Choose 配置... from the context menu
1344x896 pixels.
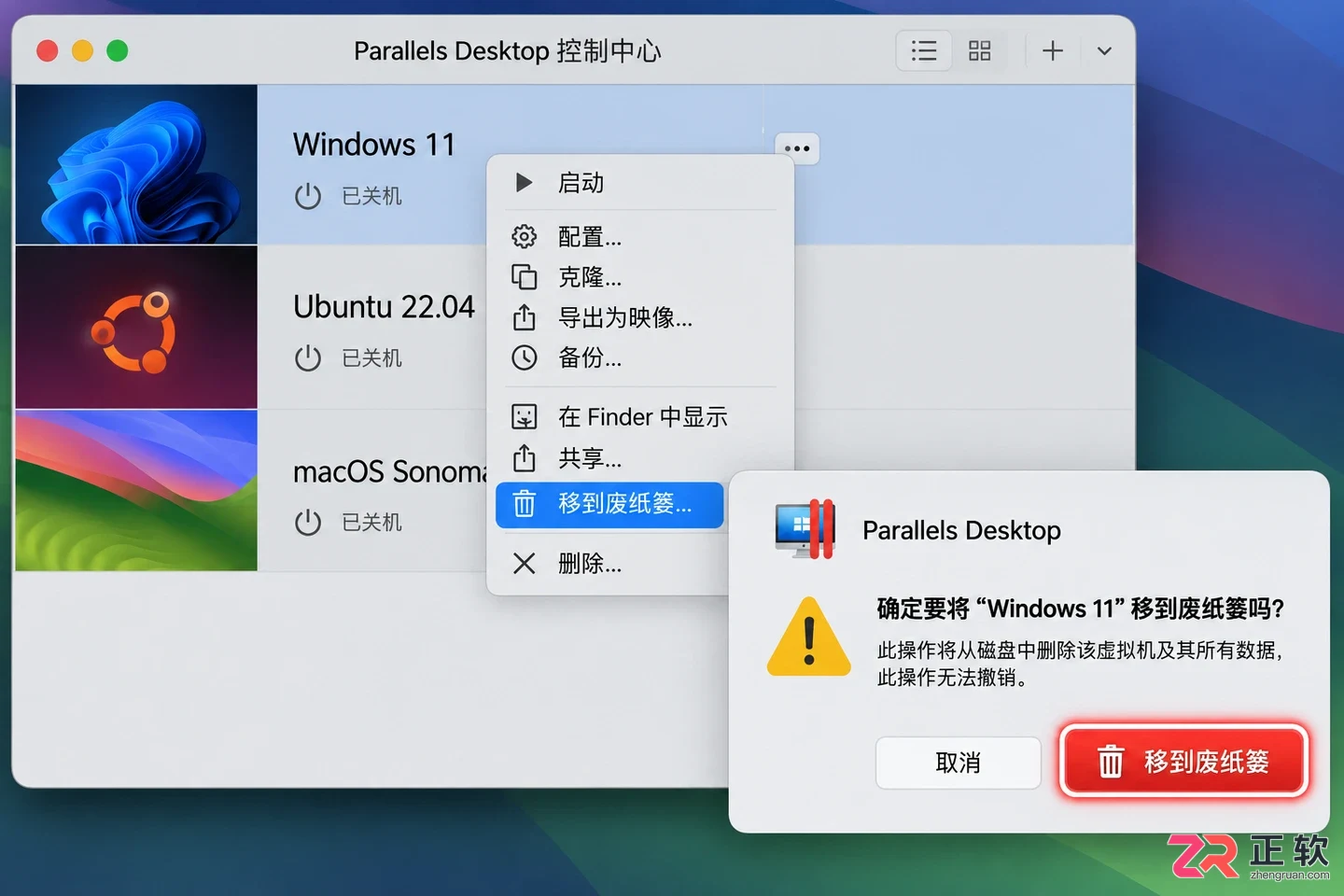point(640,237)
